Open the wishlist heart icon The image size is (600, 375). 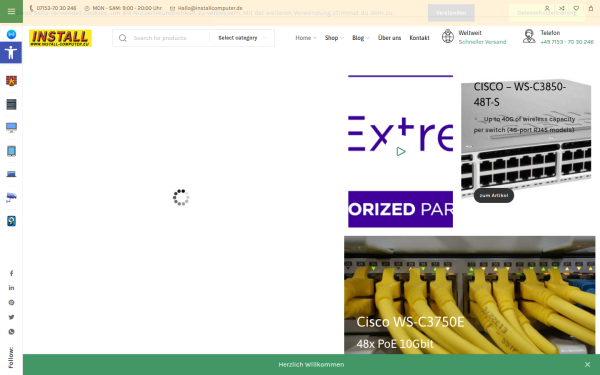[x=576, y=8]
